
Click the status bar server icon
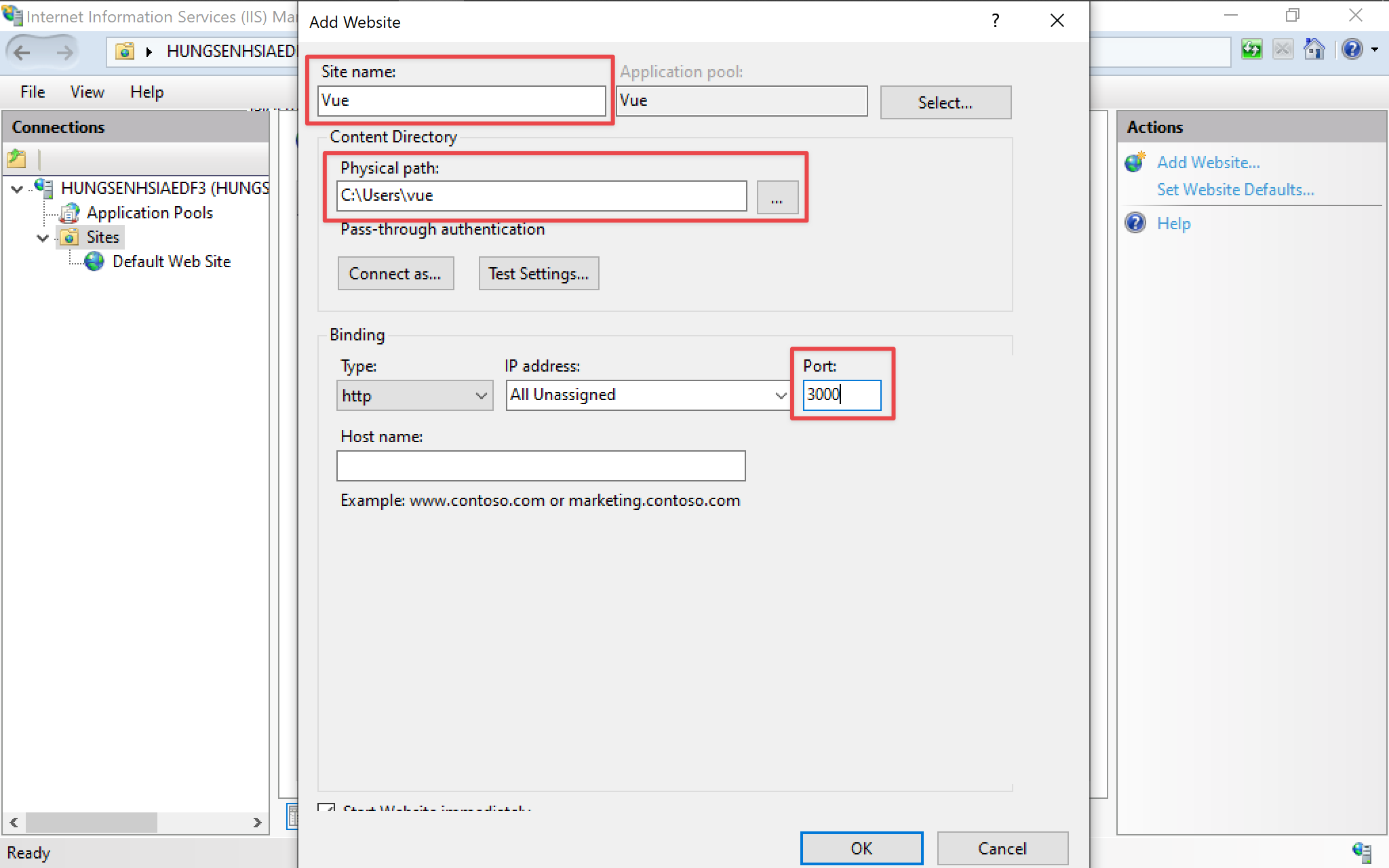1362,852
